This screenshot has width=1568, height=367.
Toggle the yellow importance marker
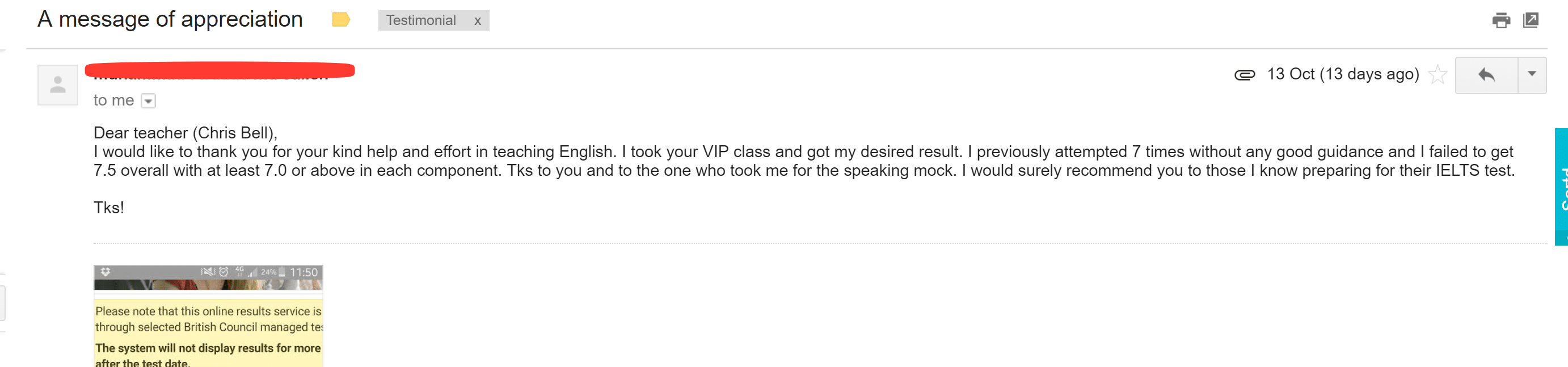(x=341, y=20)
